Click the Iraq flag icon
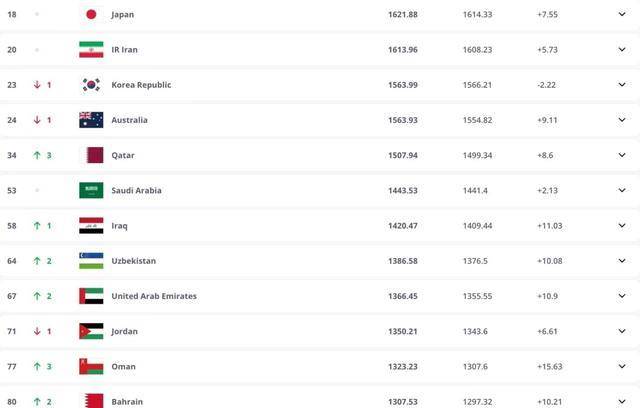640x408 pixels. [91, 226]
